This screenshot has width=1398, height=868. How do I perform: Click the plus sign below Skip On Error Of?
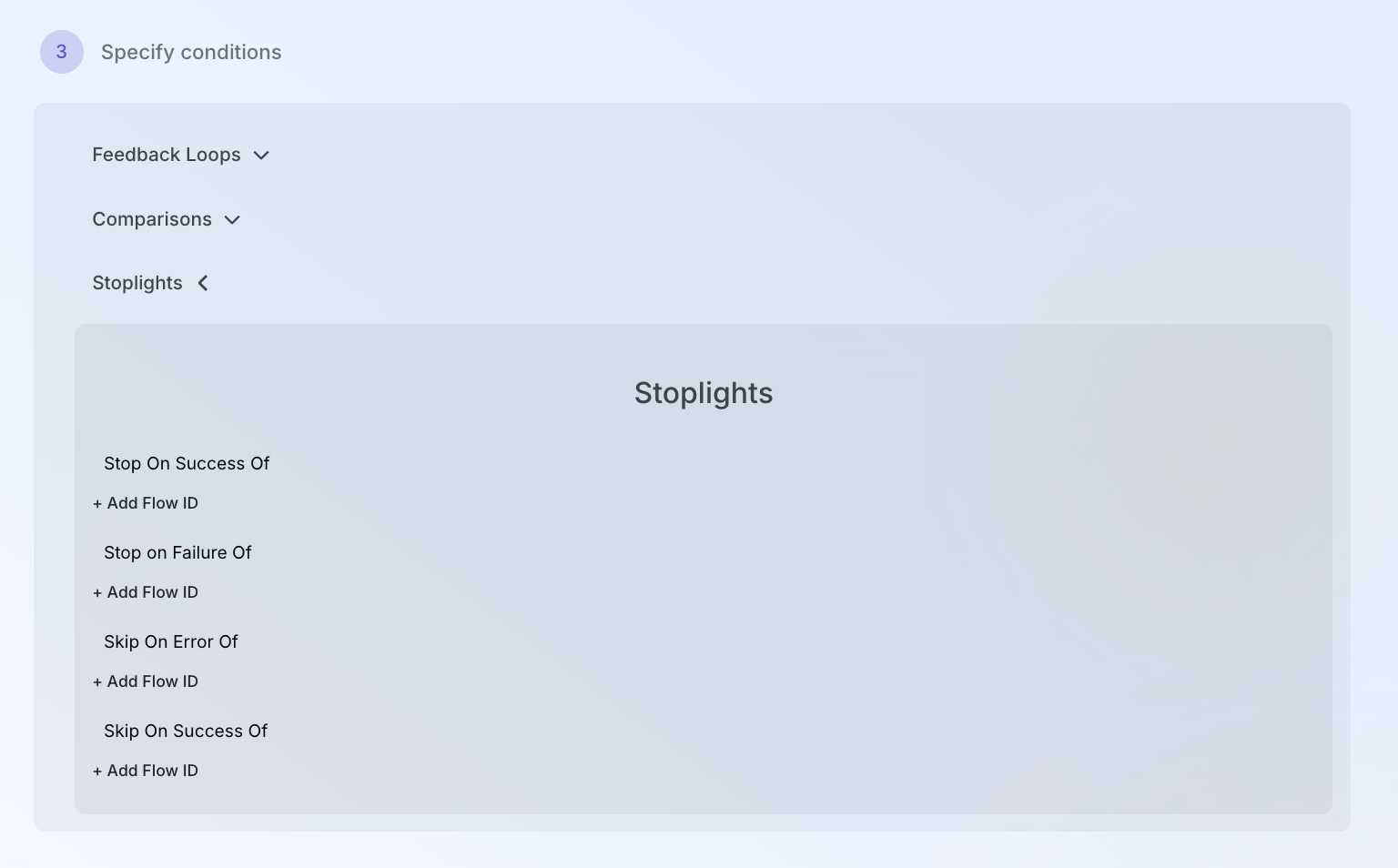[x=97, y=682]
